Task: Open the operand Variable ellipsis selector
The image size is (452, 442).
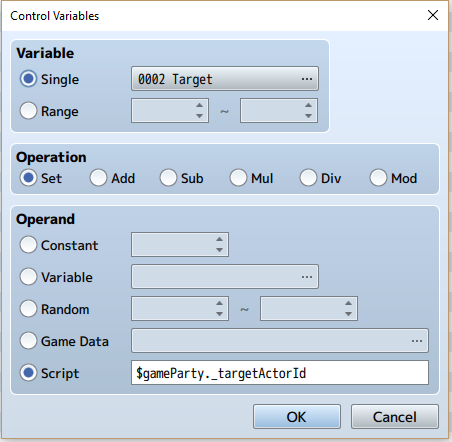Action: coord(307,277)
